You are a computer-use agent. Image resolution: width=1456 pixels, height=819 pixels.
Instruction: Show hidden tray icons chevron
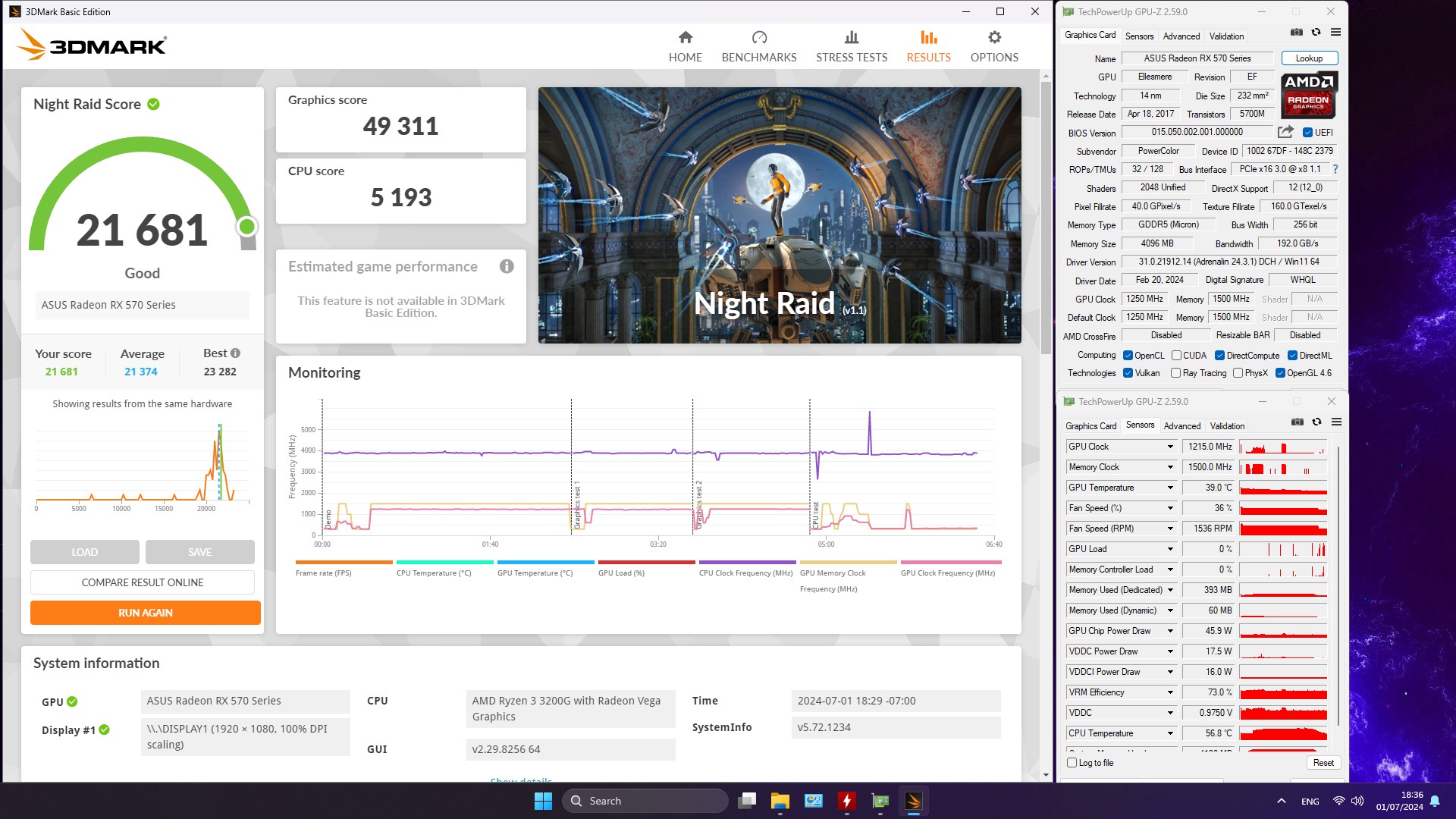(x=1281, y=801)
